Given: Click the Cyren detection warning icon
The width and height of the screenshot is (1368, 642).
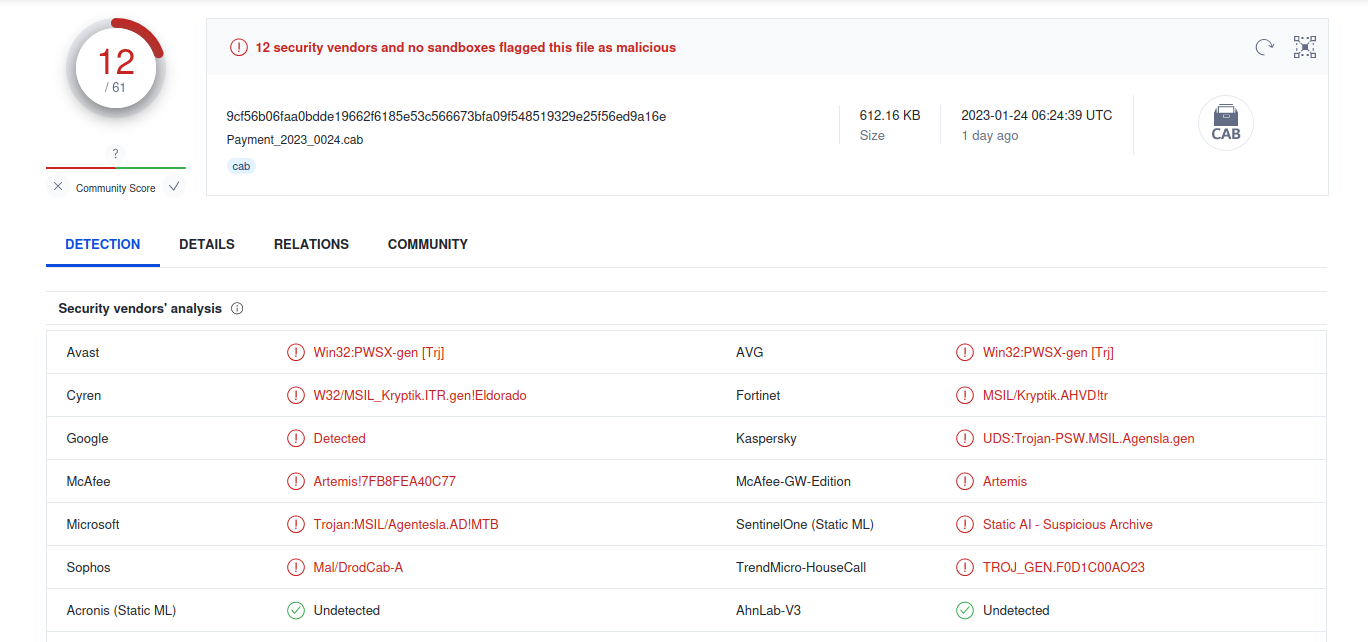Looking at the screenshot, I should [296, 395].
